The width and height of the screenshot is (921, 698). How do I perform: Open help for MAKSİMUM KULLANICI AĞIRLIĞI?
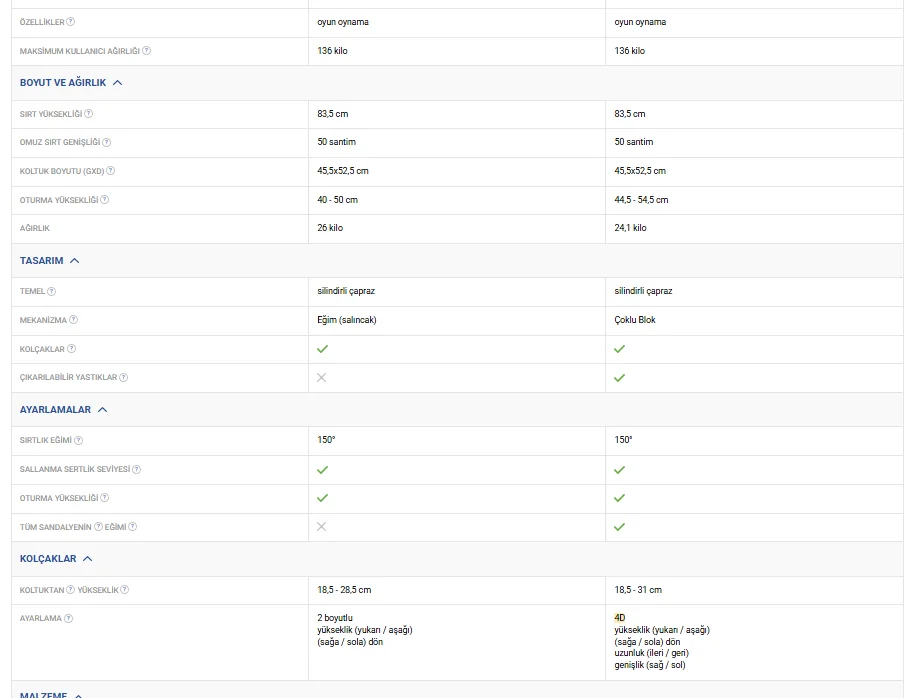coord(147,51)
